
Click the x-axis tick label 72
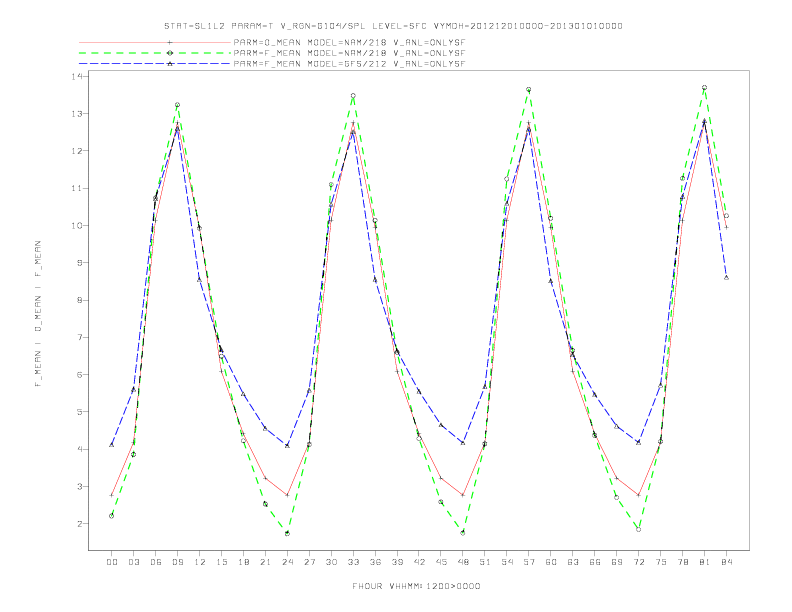pos(639,562)
